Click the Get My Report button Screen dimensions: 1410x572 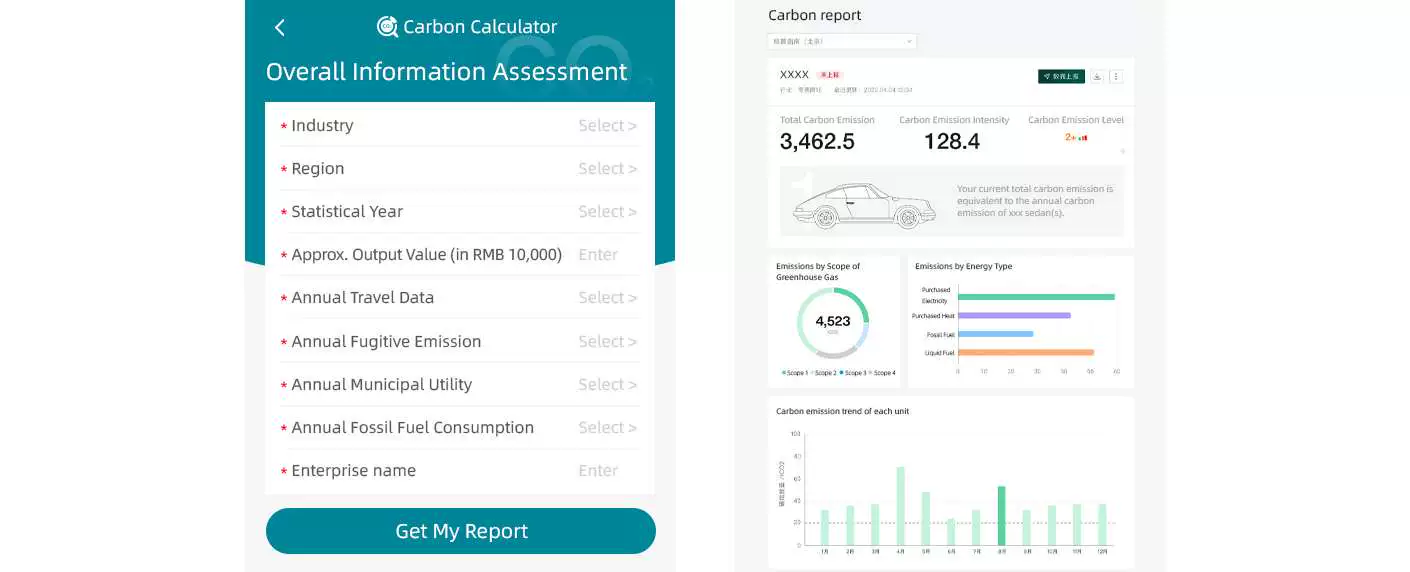pyautogui.click(x=461, y=531)
